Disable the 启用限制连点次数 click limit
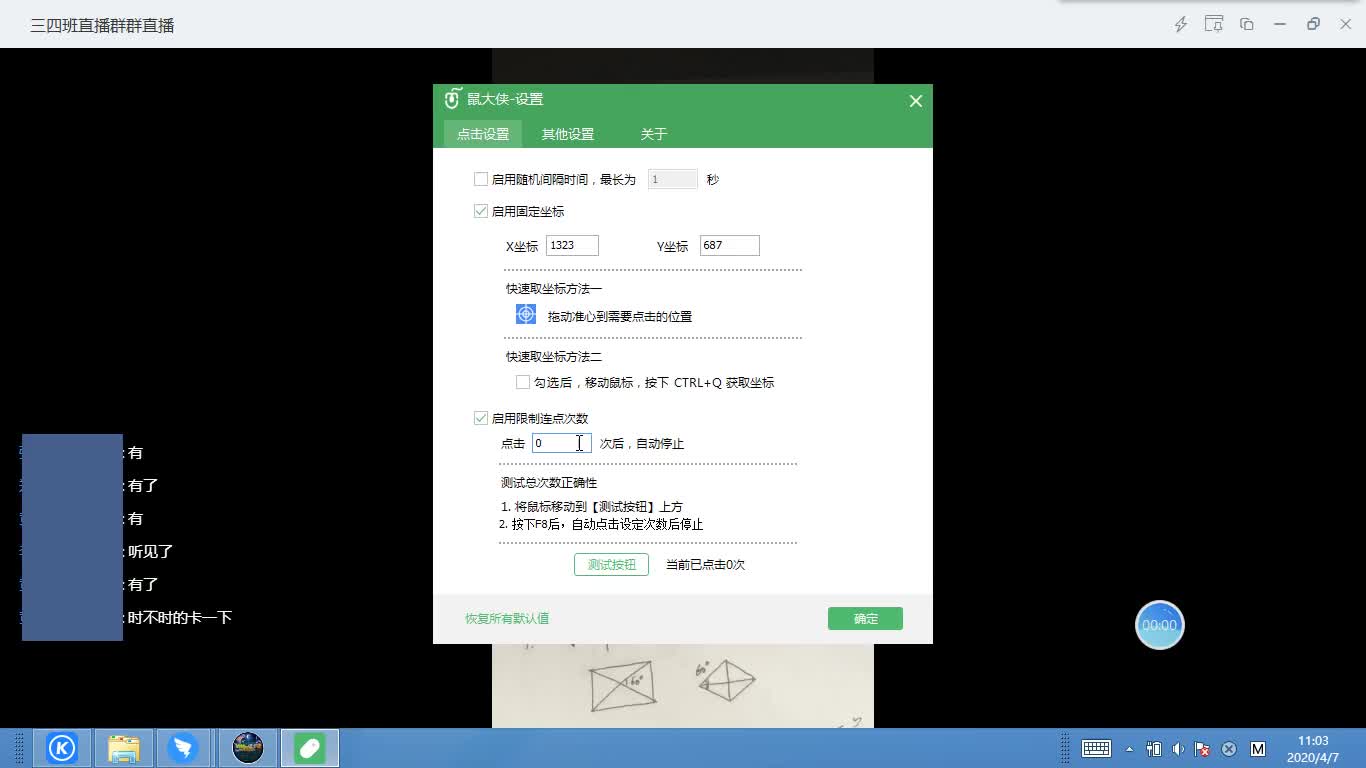The width and height of the screenshot is (1366, 768). pyautogui.click(x=481, y=417)
